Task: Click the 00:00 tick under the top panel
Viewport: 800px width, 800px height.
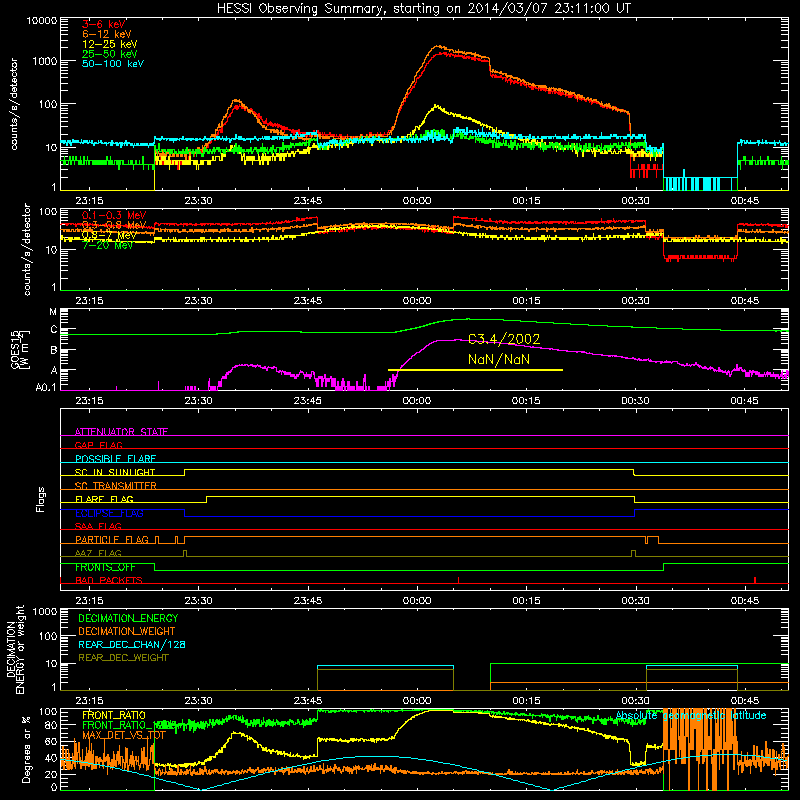Action: pos(417,201)
